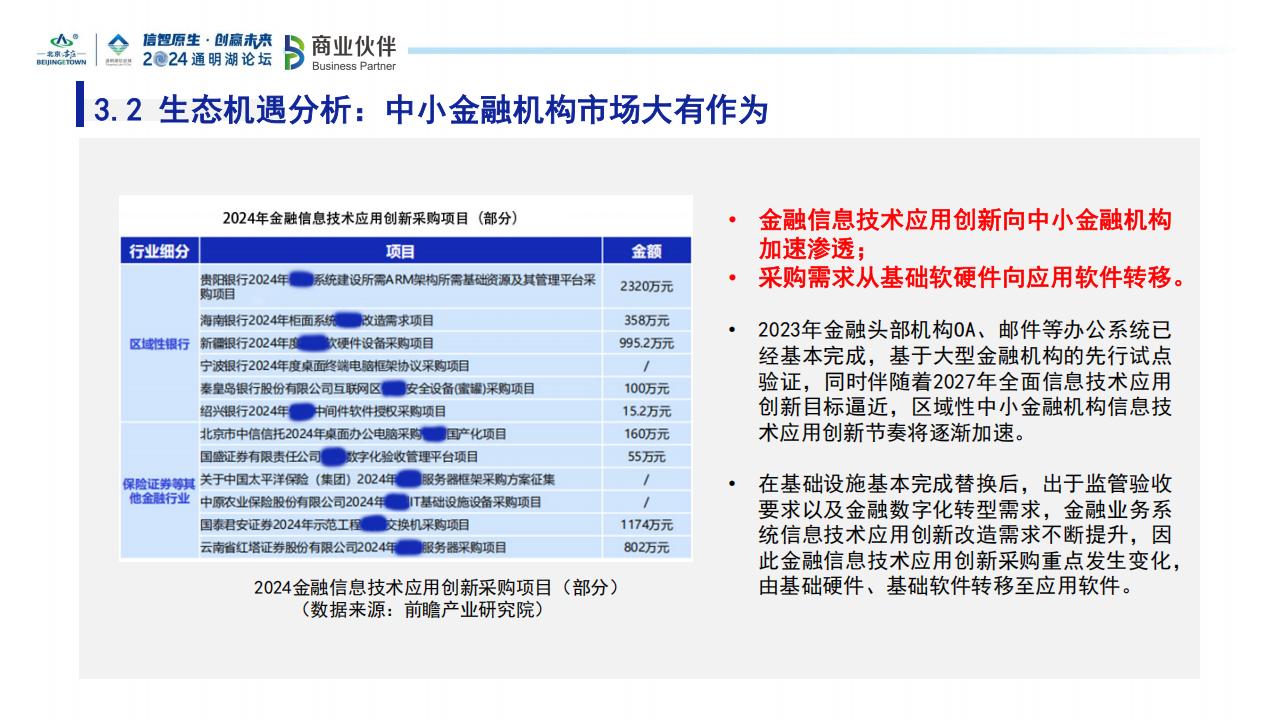Screen dimensions: 1280x720
Task: Click the 北京市中信信托2024年 project row
Action: pyautogui.click(x=400, y=434)
